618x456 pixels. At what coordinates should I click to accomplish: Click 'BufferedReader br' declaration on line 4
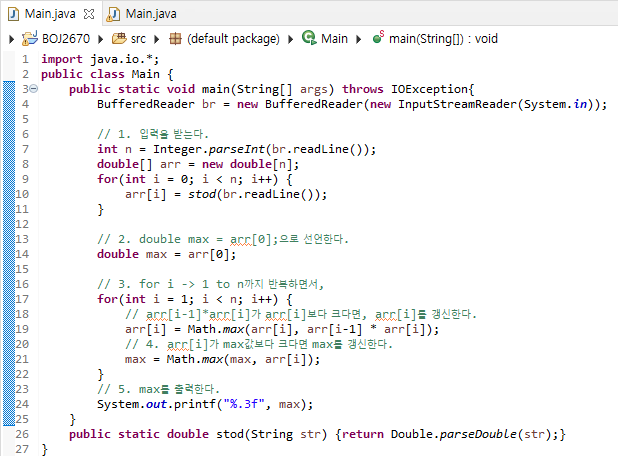pos(156,104)
